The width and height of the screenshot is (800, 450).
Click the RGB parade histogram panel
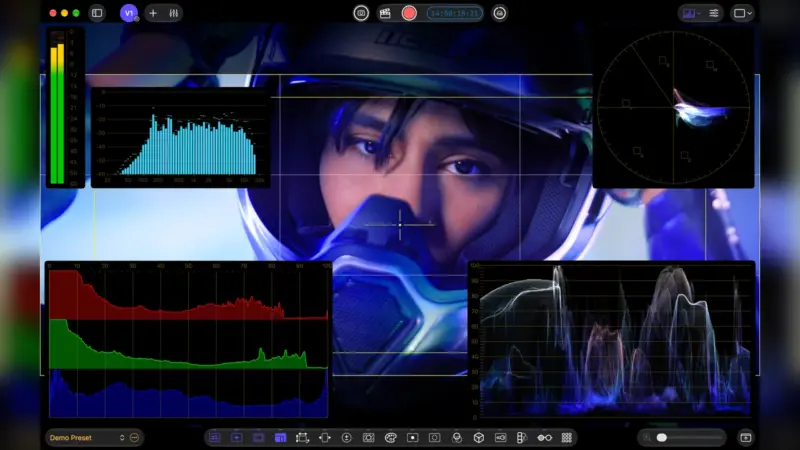pyautogui.click(x=189, y=340)
